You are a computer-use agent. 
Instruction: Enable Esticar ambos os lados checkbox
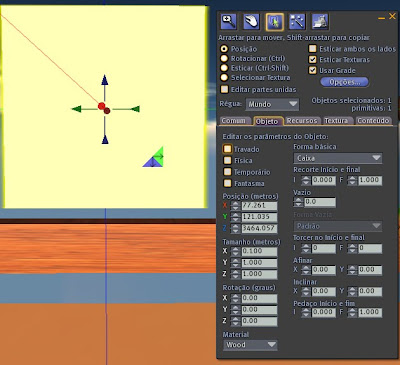pyautogui.click(x=312, y=49)
